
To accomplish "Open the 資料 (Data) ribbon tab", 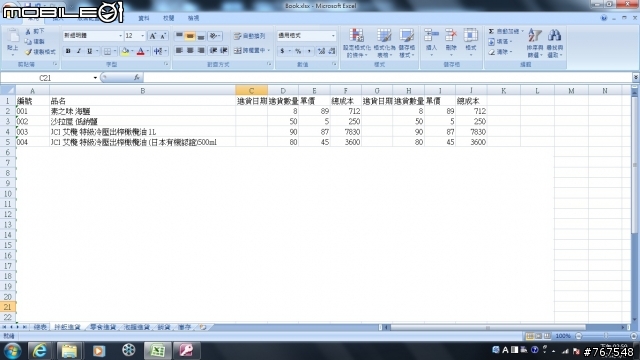I will coord(144,18).
